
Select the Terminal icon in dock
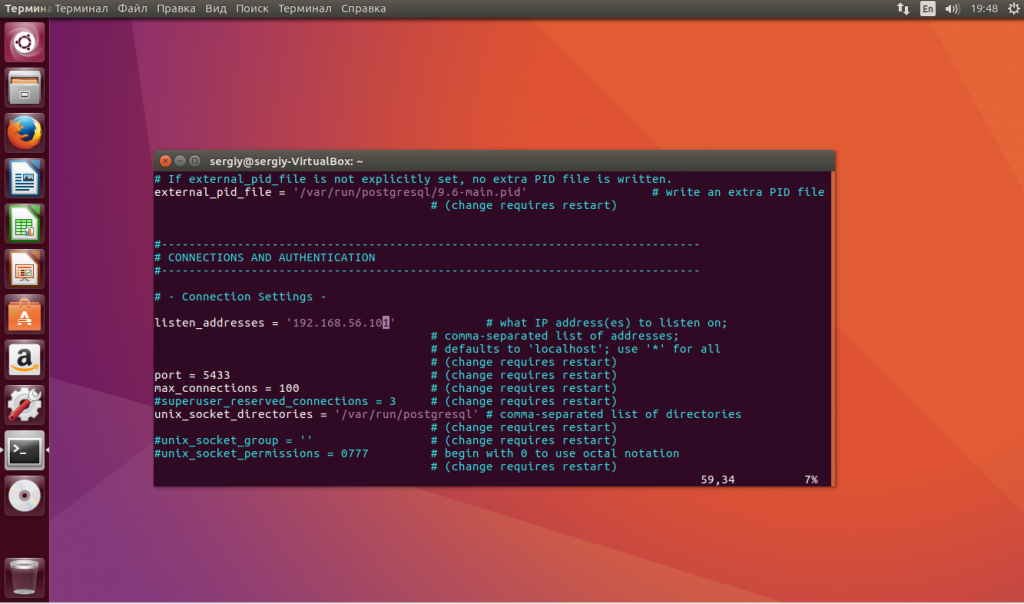(24, 450)
